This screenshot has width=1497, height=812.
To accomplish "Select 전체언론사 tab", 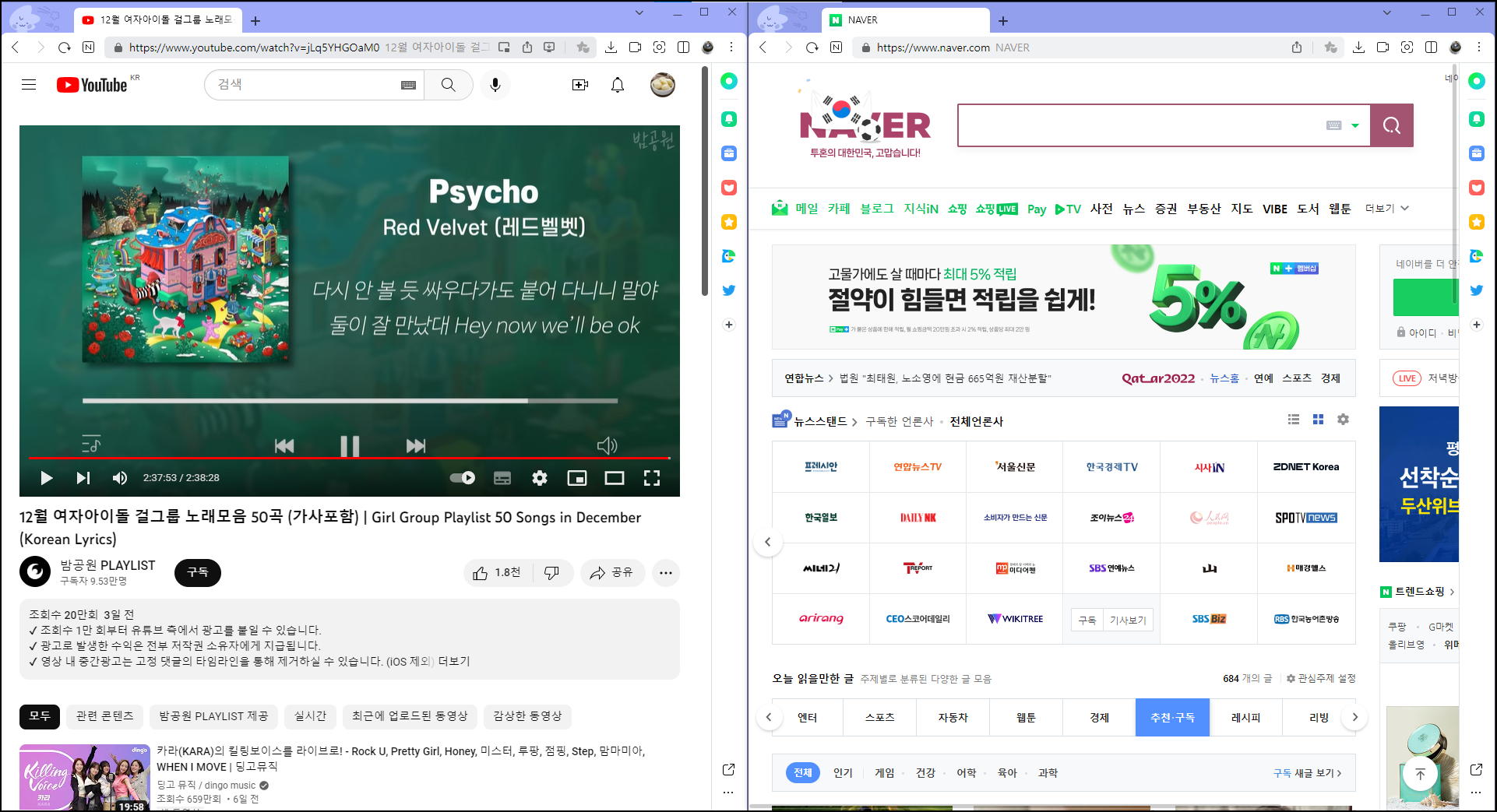I will pos(977,422).
